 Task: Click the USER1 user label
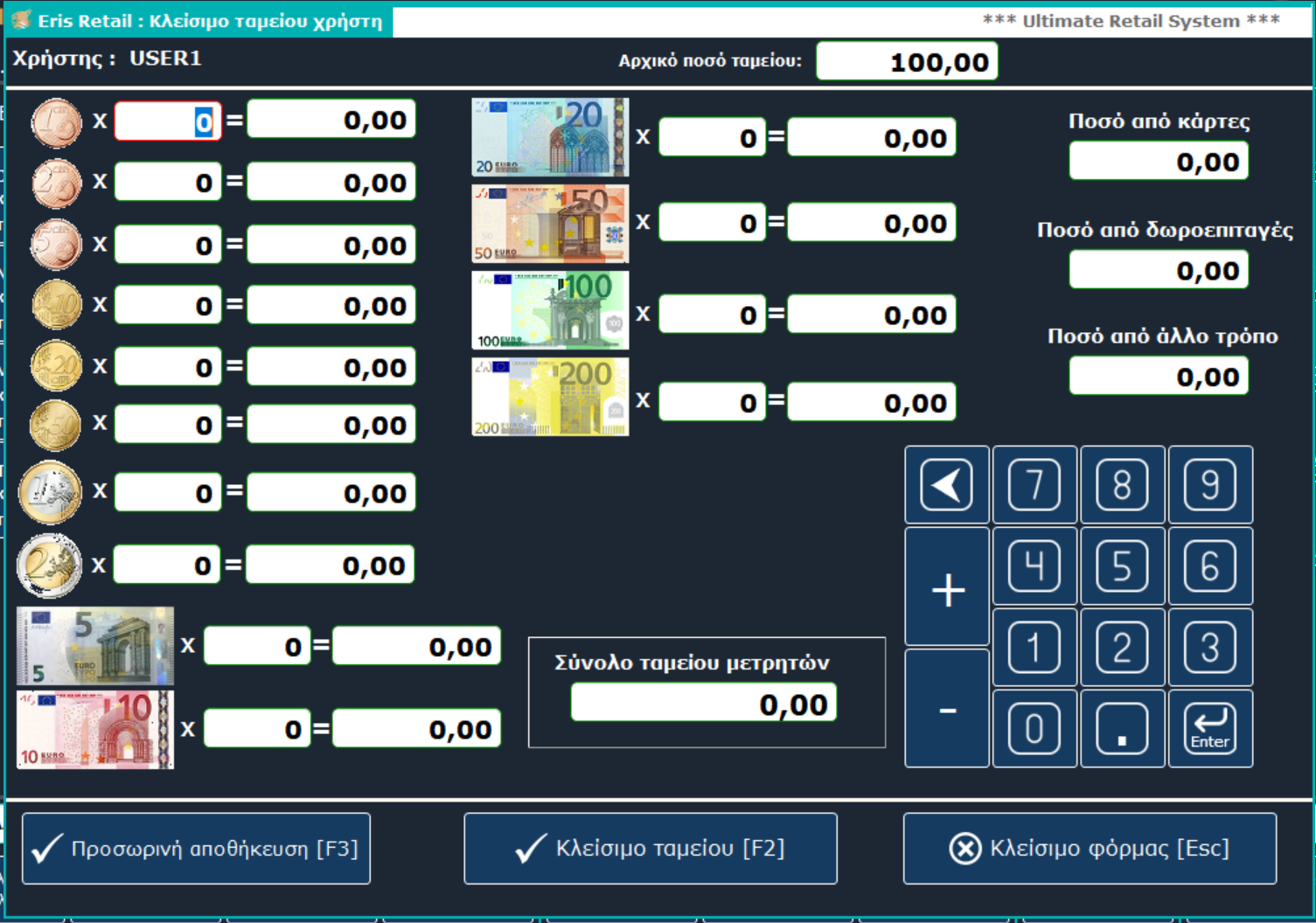(165, 59)
